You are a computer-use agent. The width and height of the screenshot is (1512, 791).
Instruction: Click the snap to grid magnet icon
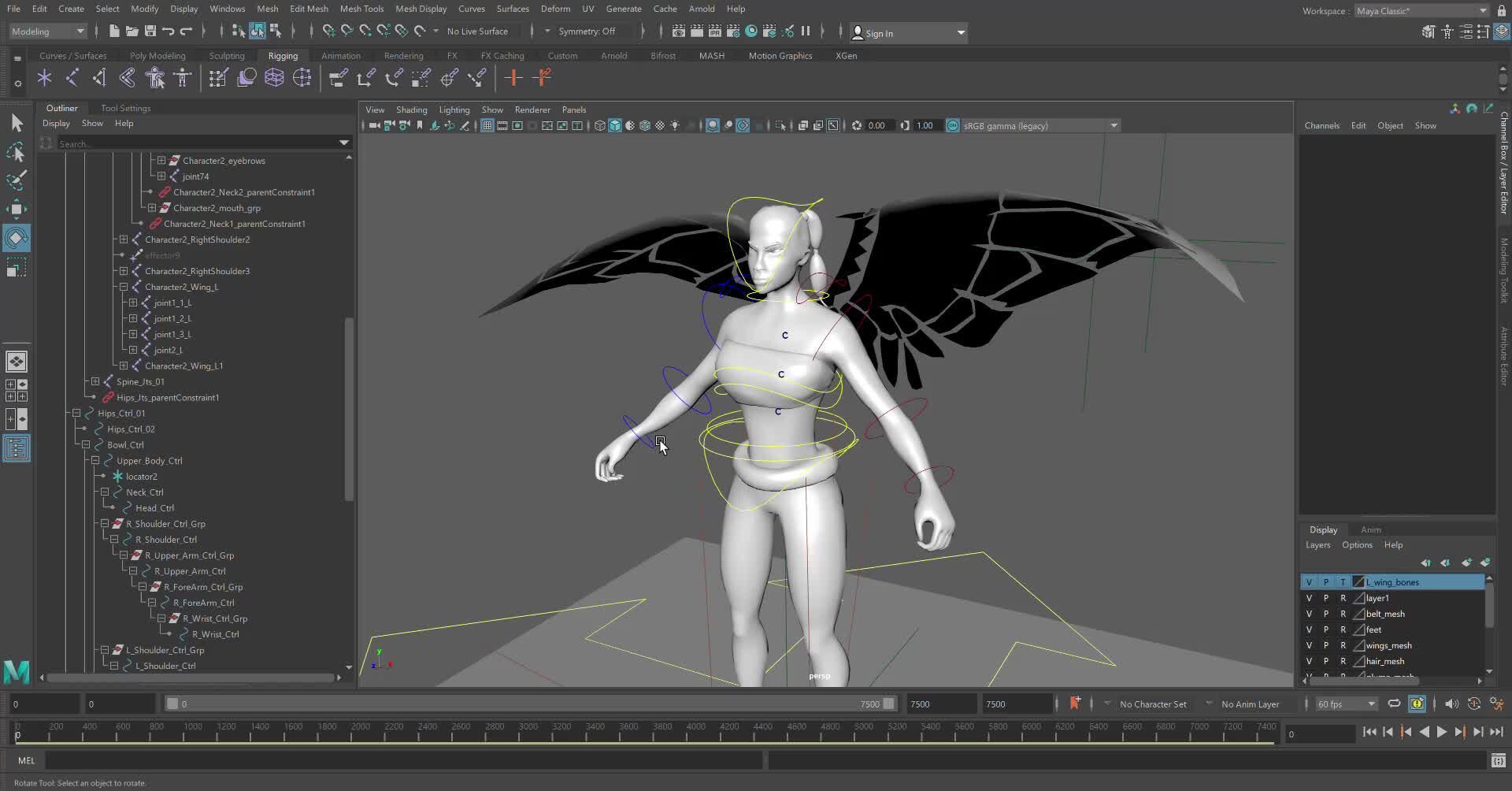tap(328, 31)
